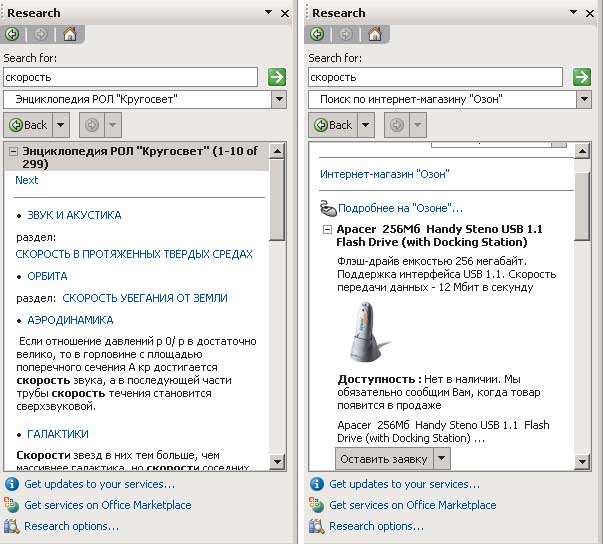This screenshot has width=603, height=544.
Task: Open right Research pane title menu arrow
Action: pos(573,13)
